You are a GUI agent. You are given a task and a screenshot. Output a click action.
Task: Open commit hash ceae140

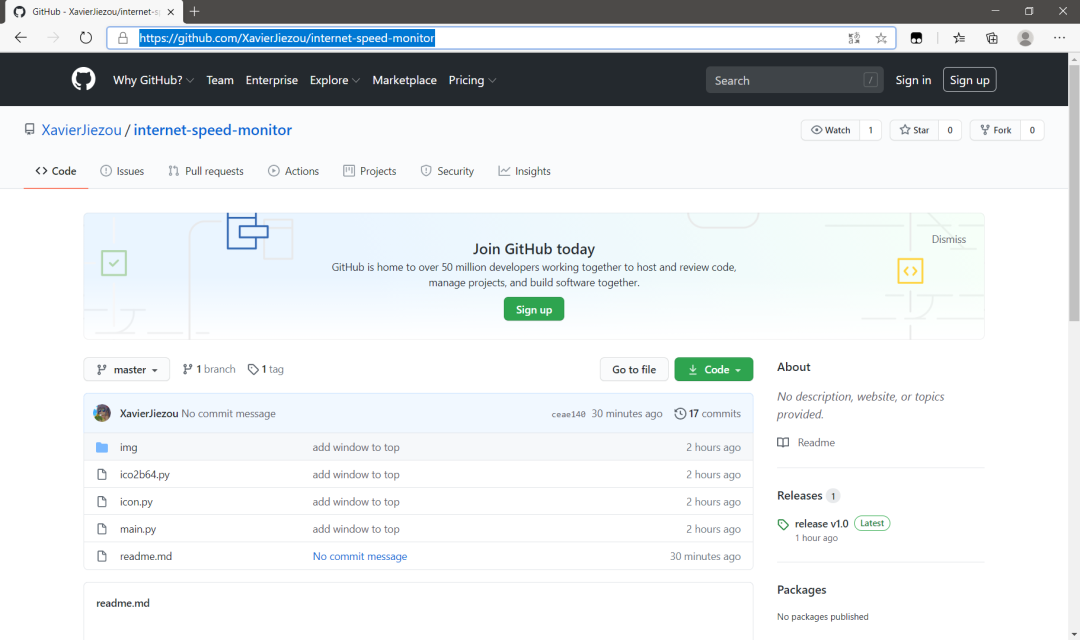tap(568, 414)
